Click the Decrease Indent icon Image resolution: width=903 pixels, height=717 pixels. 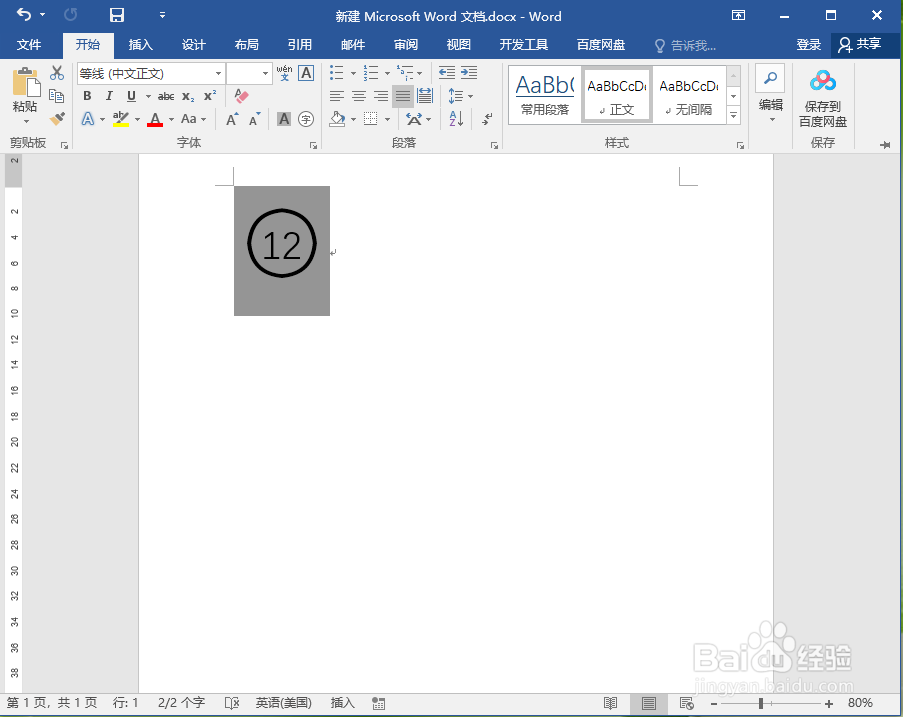tap(446, 73)
